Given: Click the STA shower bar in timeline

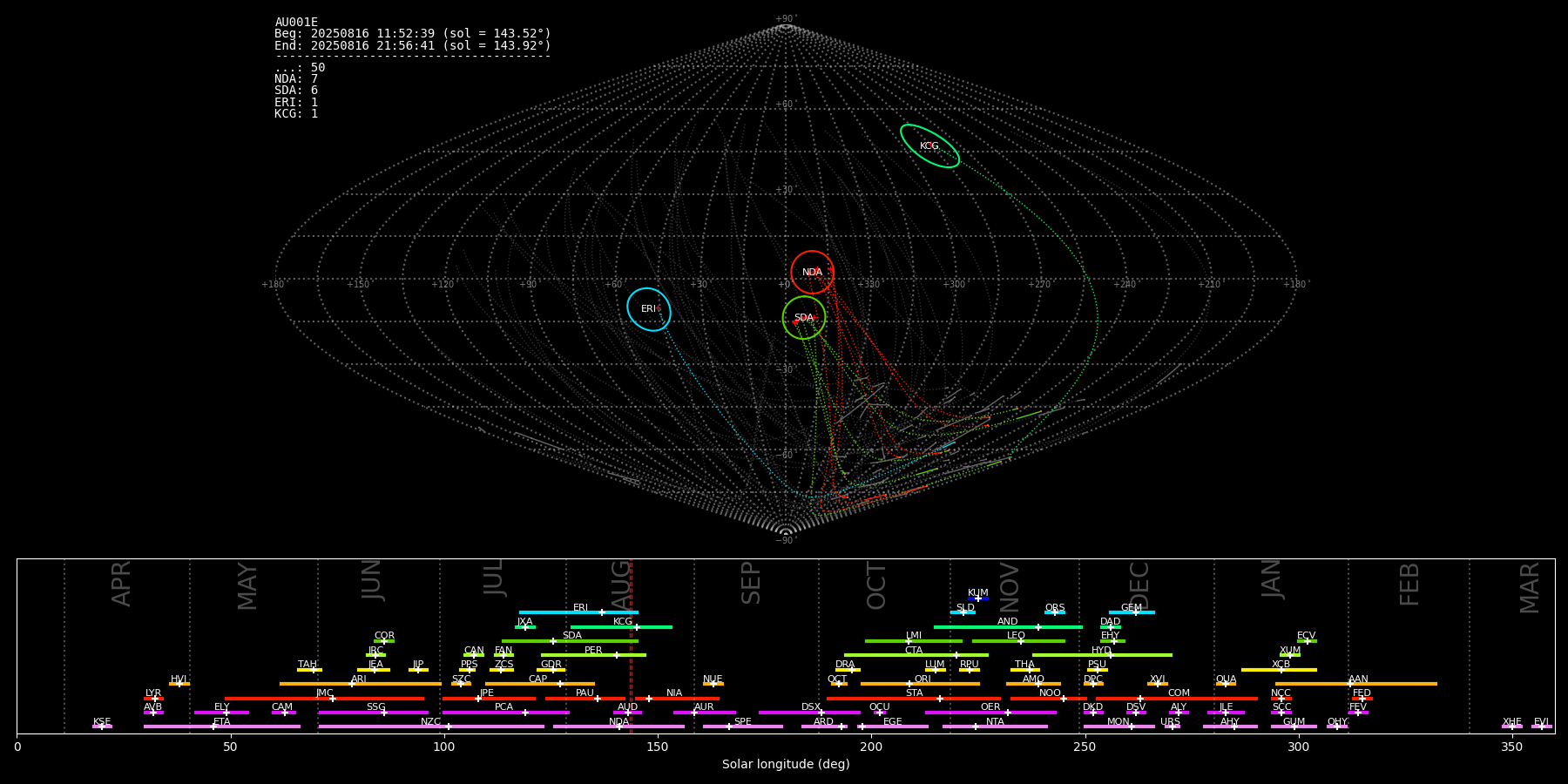Looking at the screenshot, I should pyautogui.click(x=914, y=698).
